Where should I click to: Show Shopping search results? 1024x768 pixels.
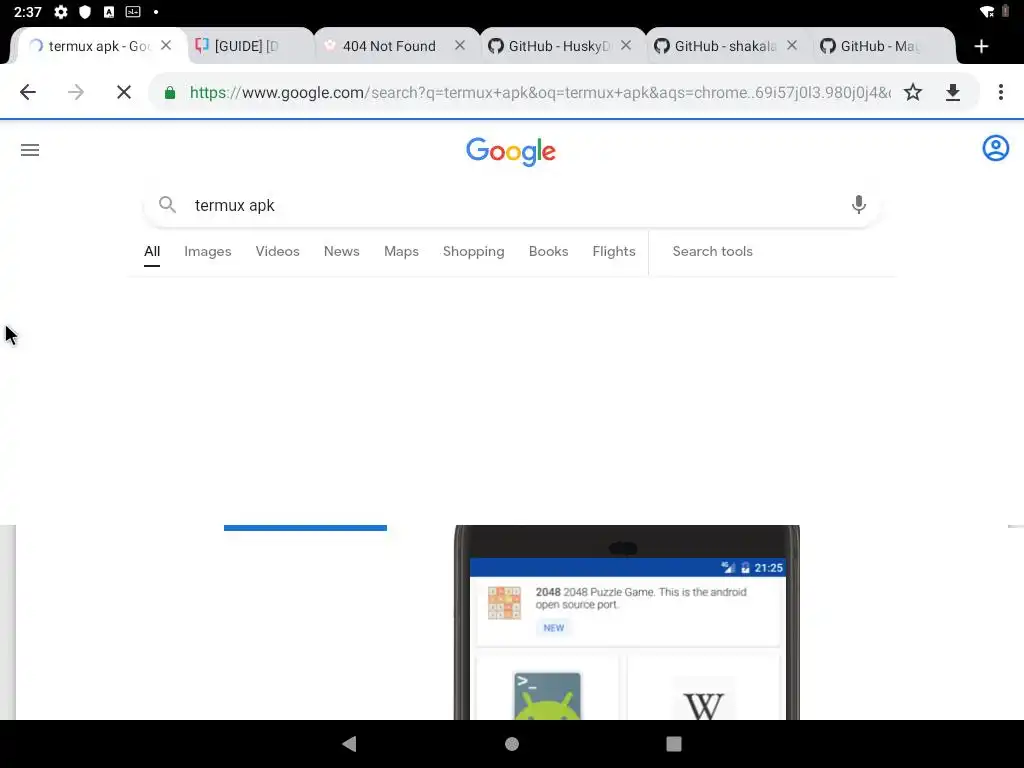[x=473, y=251]
